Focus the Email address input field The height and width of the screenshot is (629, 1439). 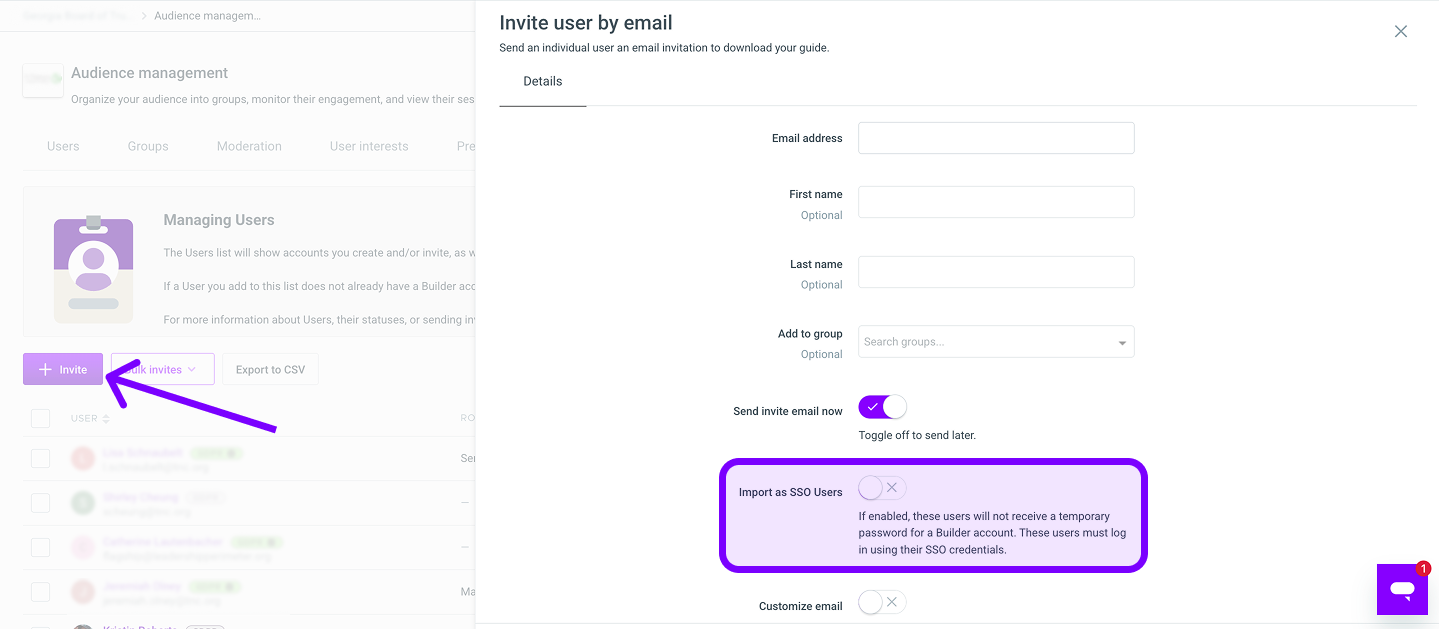[x=996, y=138]
